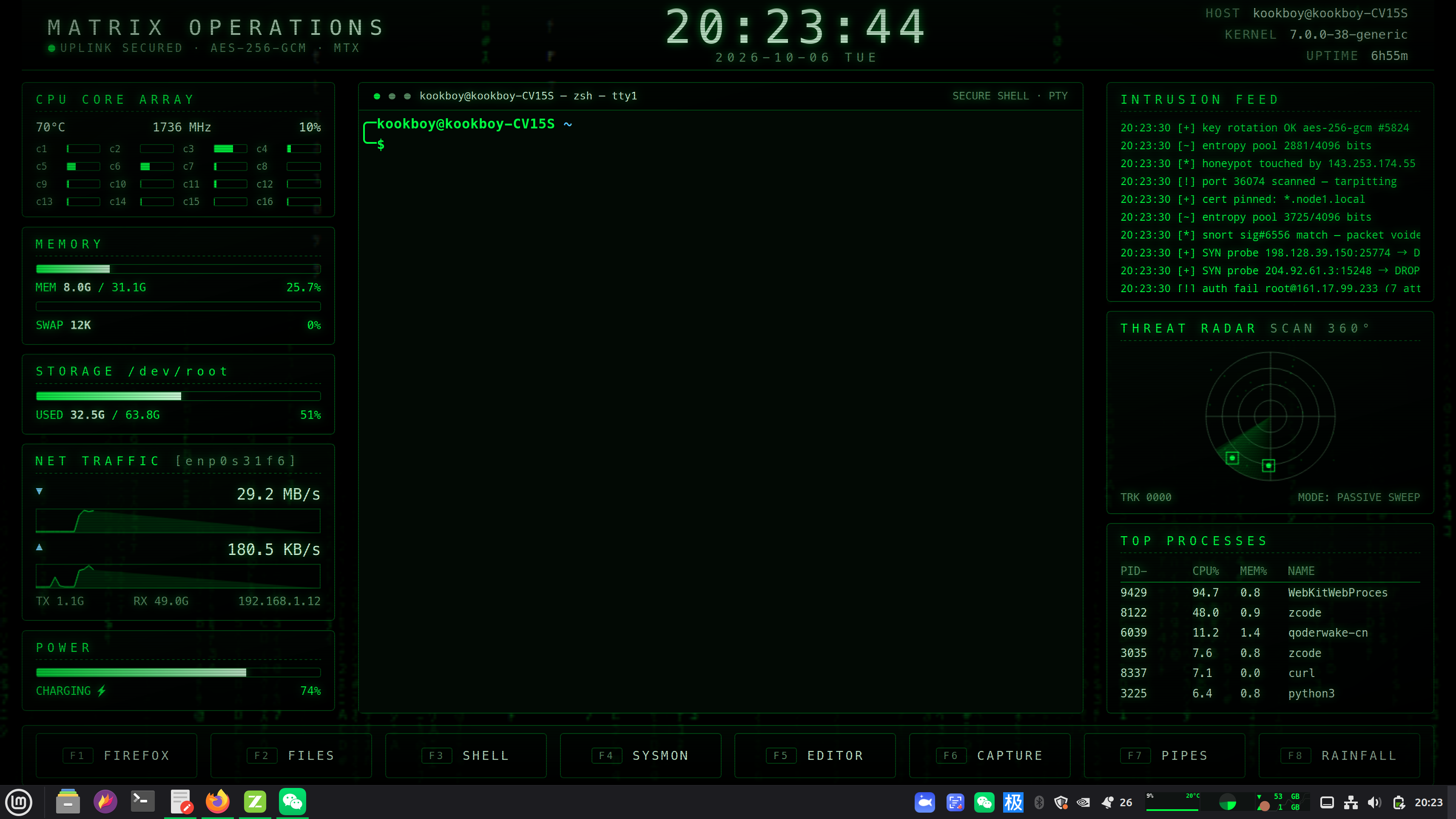This screenshot has width=1456, height=819.
Task: Select the python3 process row
Action: (x=1270, y=693)
